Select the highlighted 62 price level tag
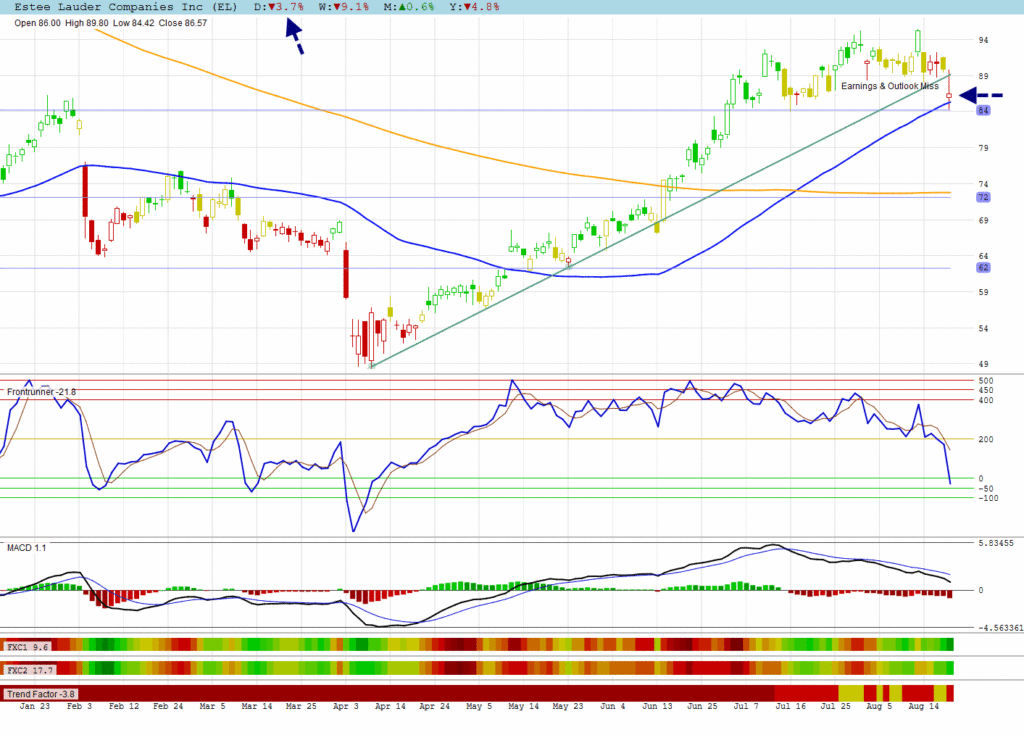The image size is (1024, 735). point(984,268)
